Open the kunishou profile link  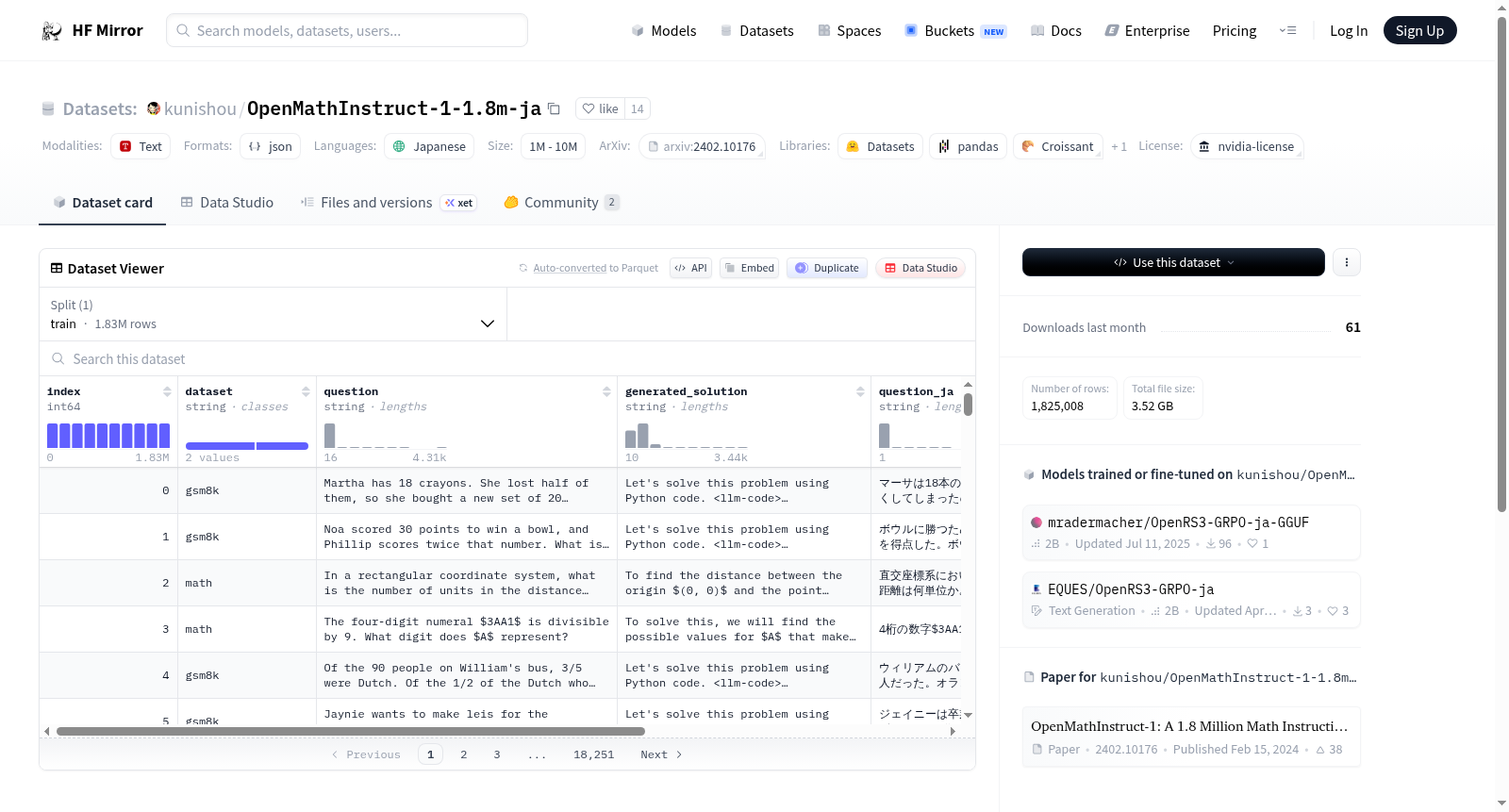point(200,108)
